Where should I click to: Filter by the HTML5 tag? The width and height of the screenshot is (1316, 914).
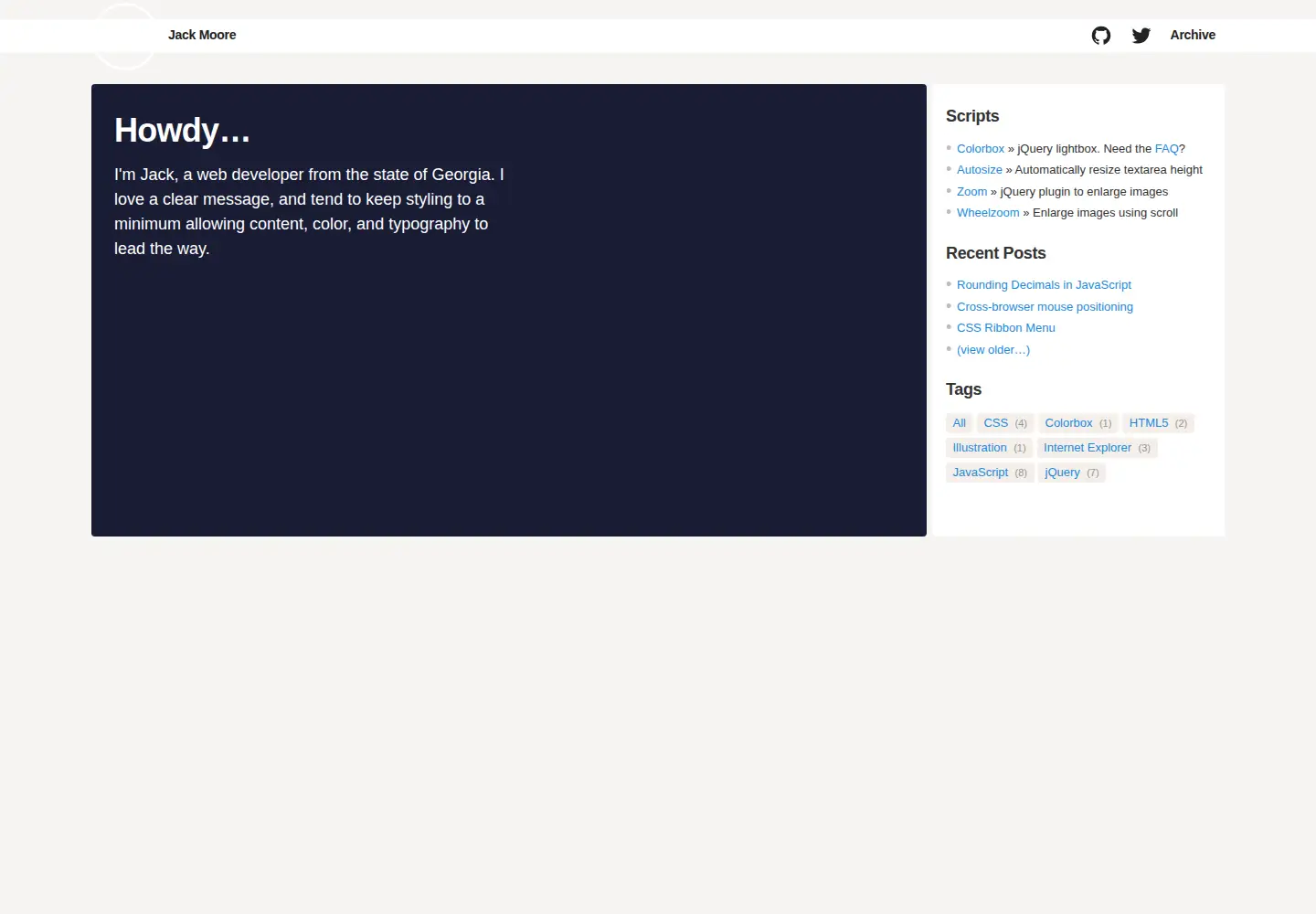(x=1158, y=423)
